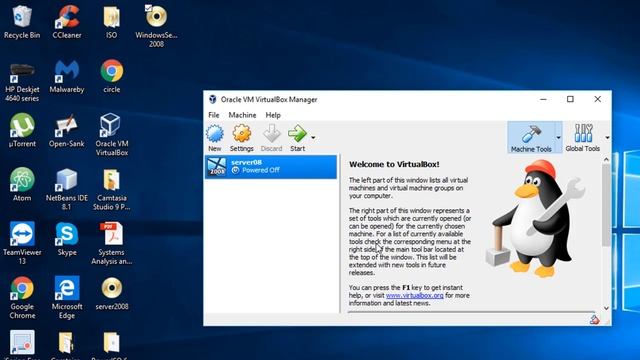Launch µTorrent from the desktop
Viewport: 640px width, 360px height.
(22, 131)
